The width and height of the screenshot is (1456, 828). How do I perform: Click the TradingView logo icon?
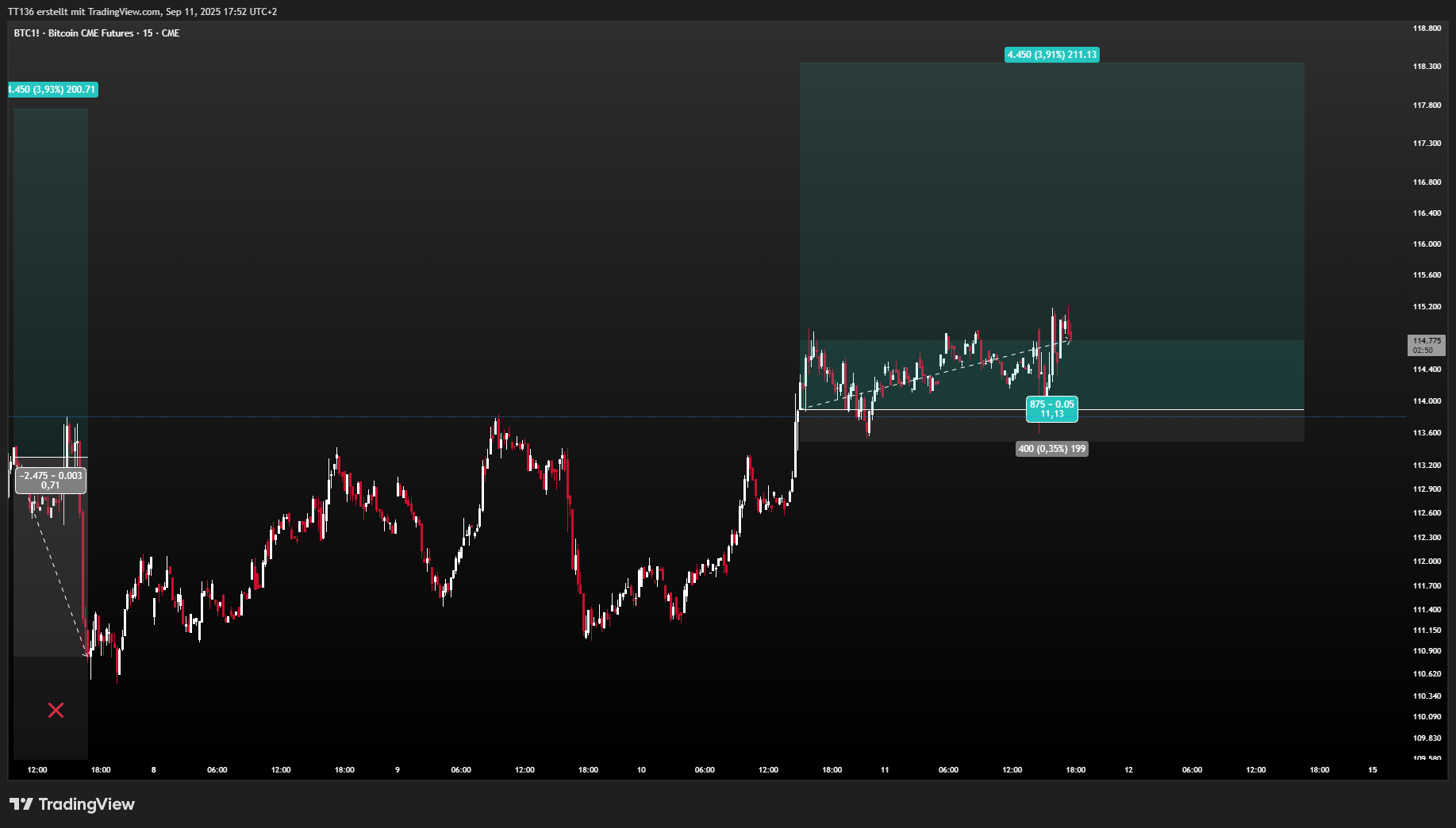click(x=21, y=804)
